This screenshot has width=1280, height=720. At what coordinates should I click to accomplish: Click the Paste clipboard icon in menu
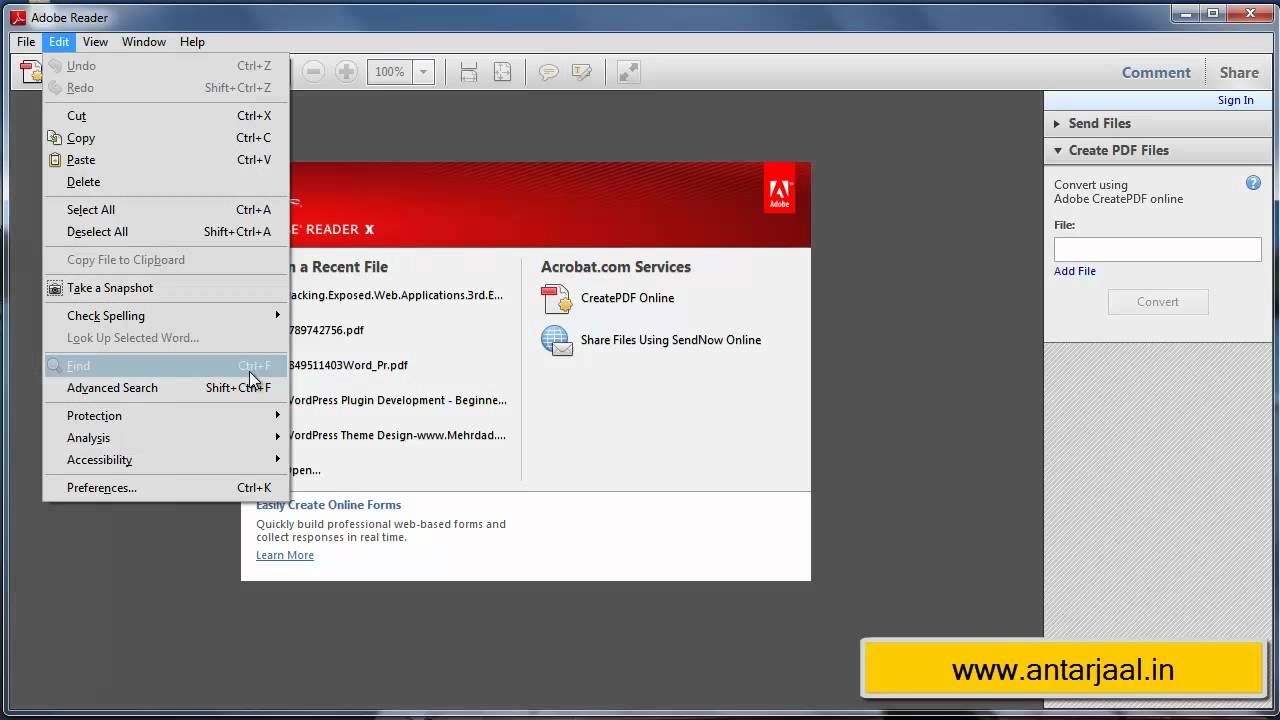tap(55, 160)
